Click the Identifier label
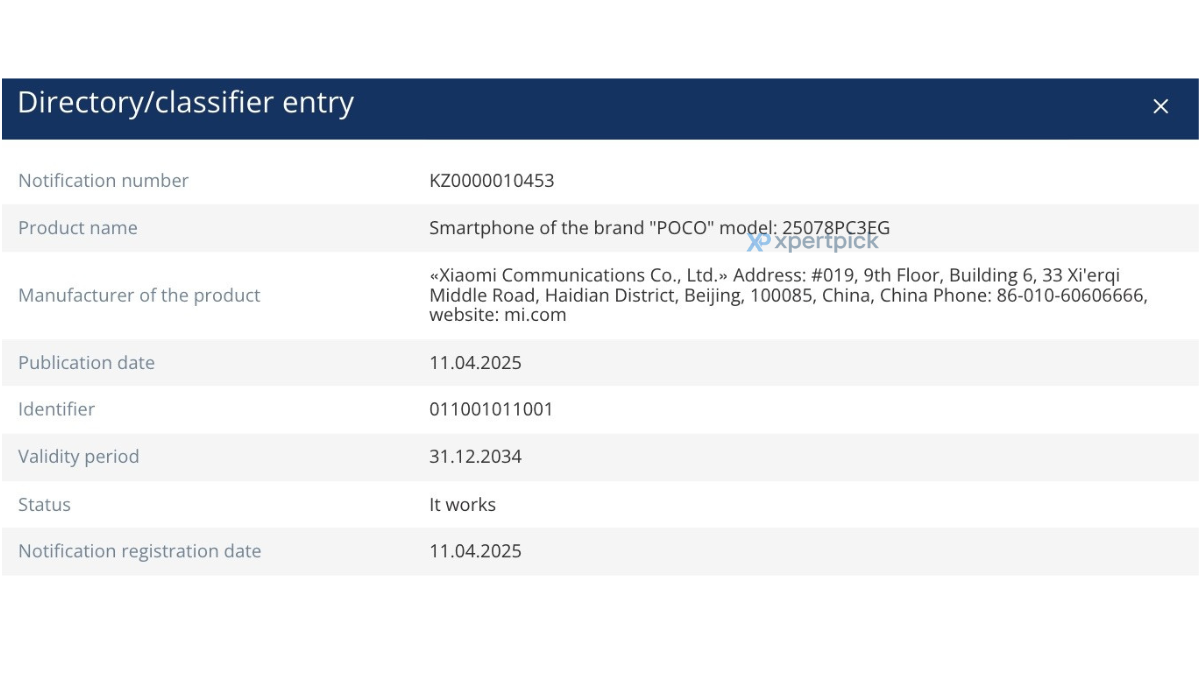 (x=56, y=409)
